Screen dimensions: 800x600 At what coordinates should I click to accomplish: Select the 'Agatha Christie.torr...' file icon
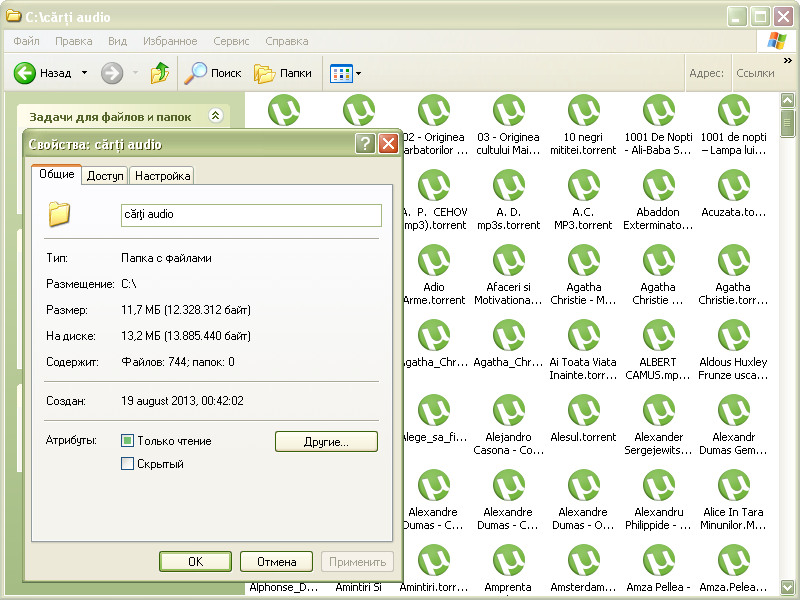point(734,260)
